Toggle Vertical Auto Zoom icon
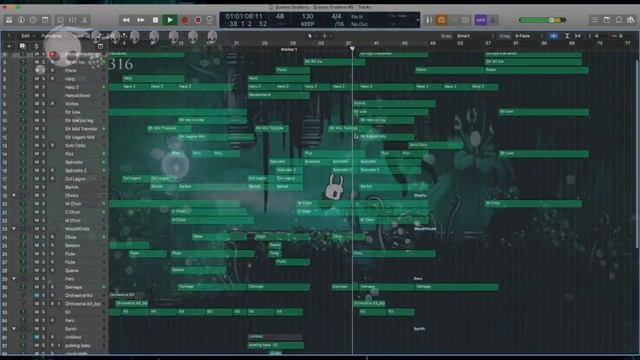 567,36
